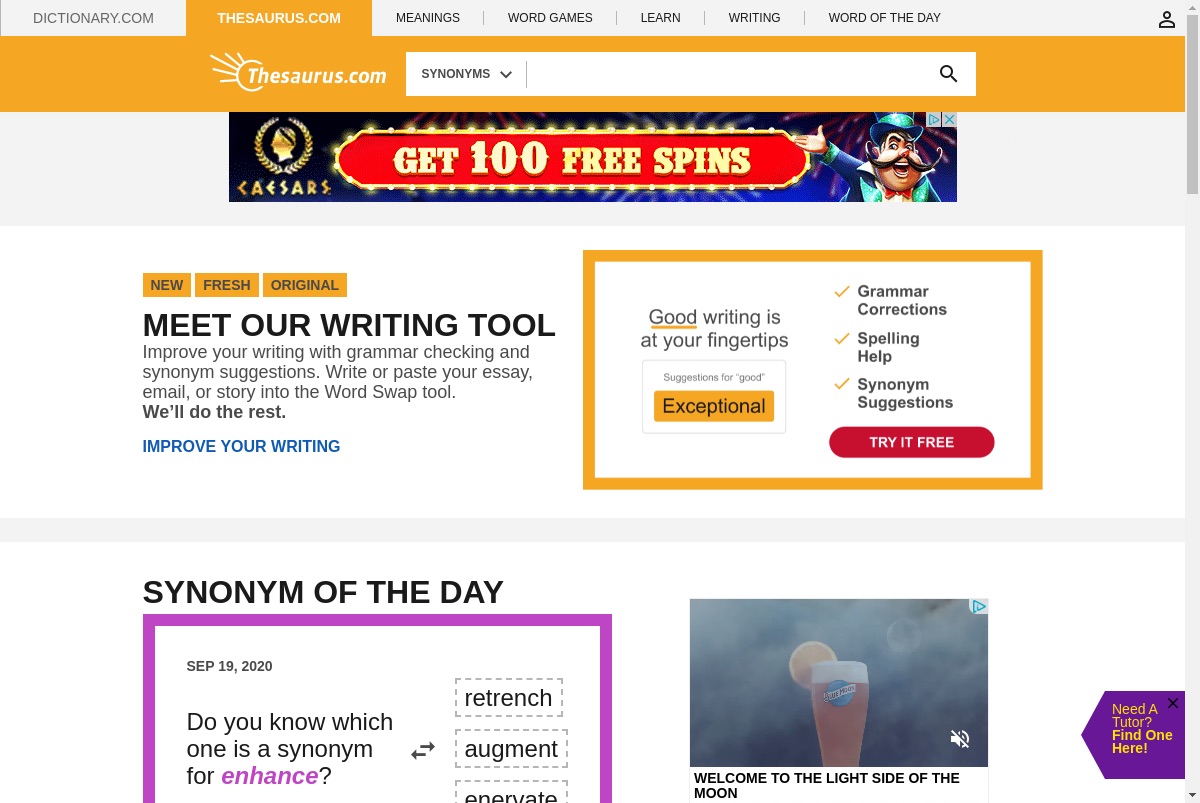The height and width of the screenshot is (803, 1200).
Task: Click the search magnifier icon
Action: pyautogui.click(x=948, y=74)
